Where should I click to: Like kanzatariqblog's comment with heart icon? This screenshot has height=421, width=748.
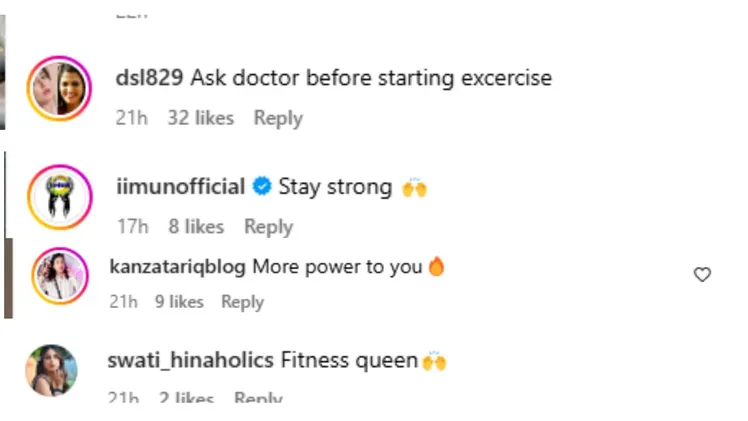point(702,274)
